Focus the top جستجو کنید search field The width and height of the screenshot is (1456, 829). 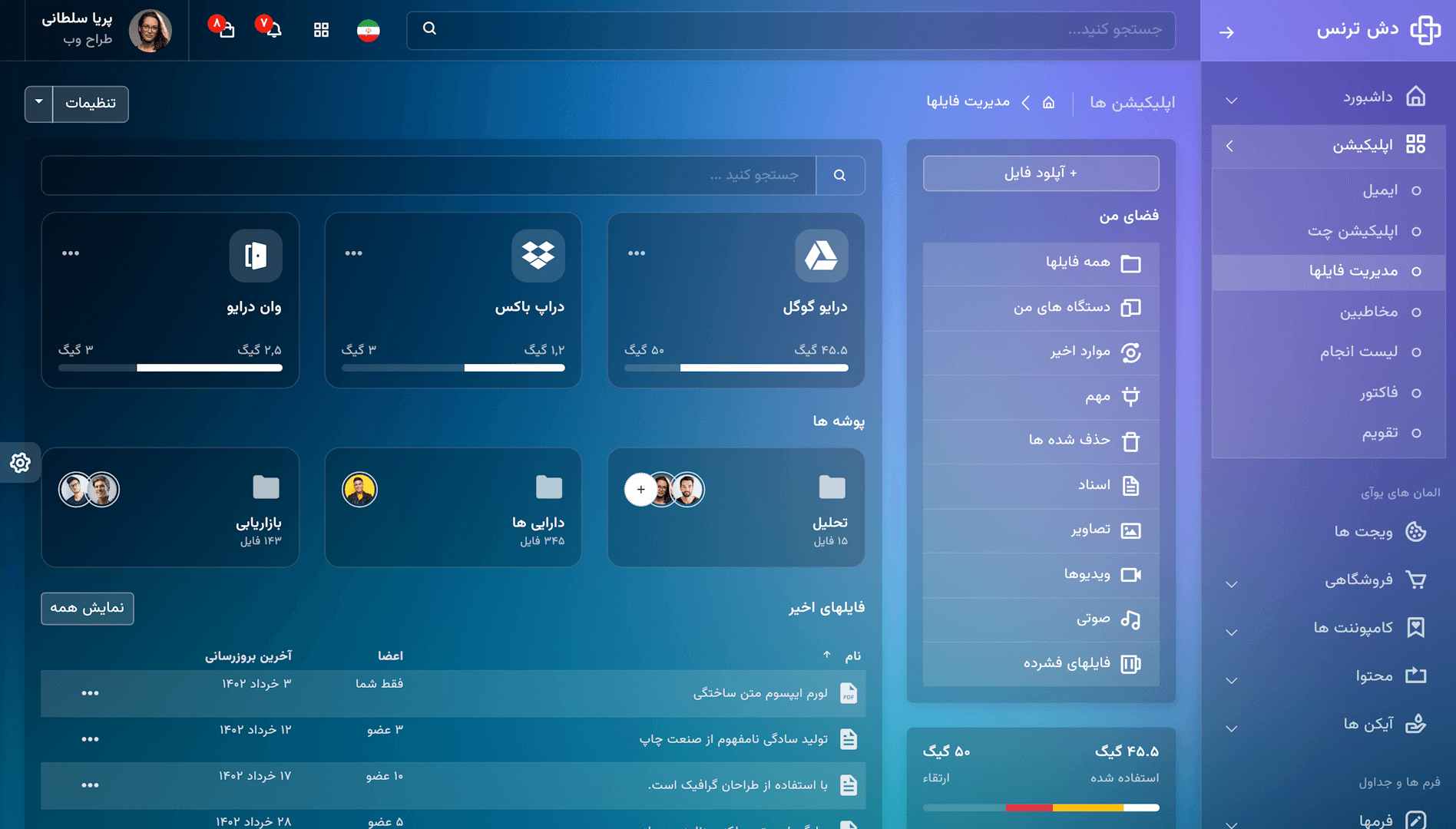(x=791, y=30)
